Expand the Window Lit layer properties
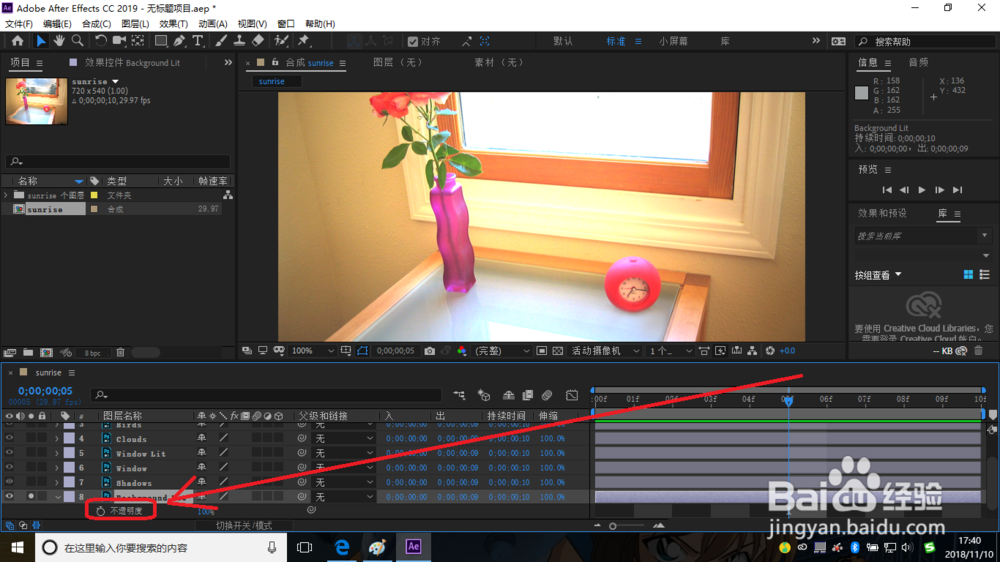 57,454
